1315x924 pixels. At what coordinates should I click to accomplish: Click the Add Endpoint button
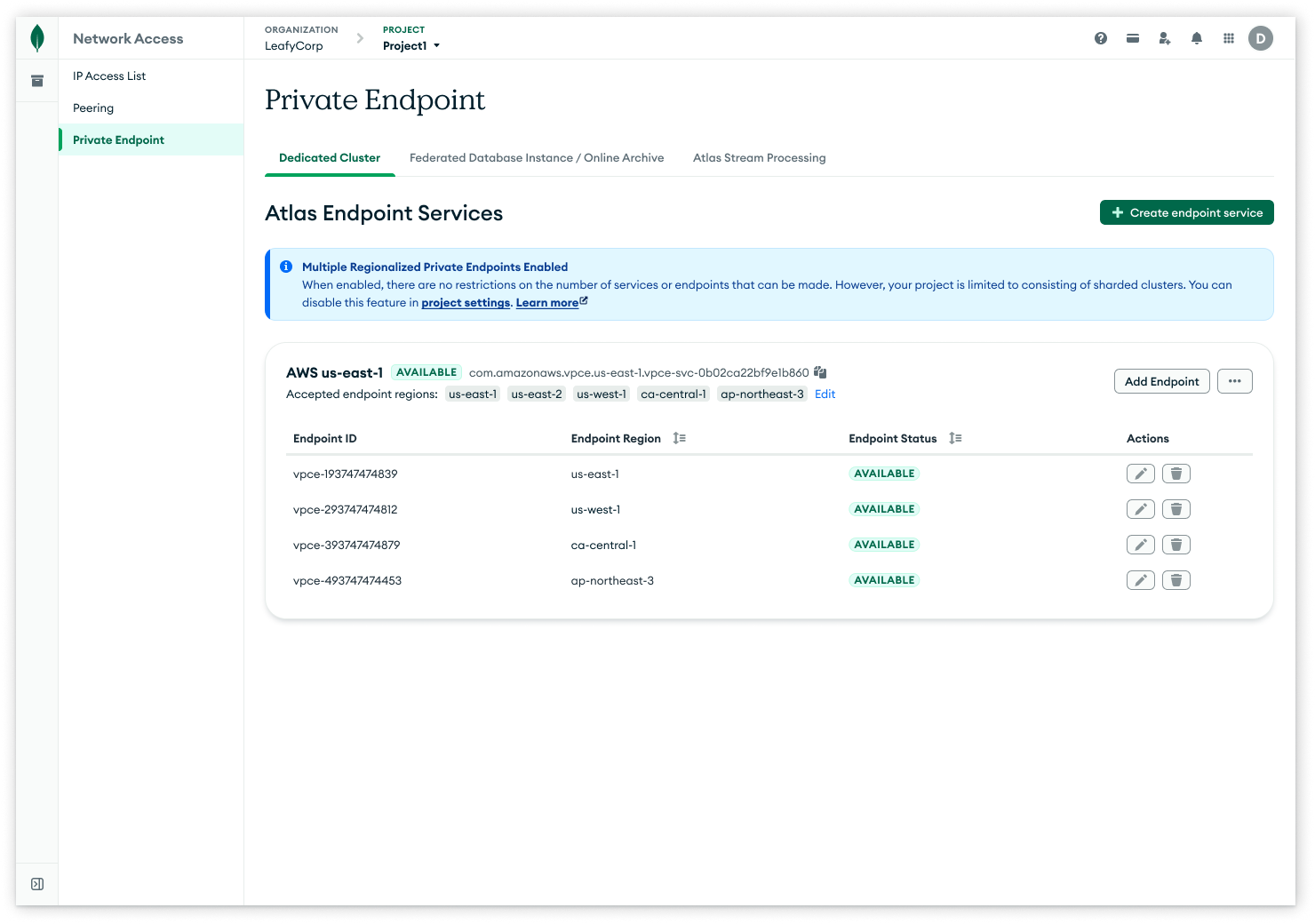coord(1162,381)
